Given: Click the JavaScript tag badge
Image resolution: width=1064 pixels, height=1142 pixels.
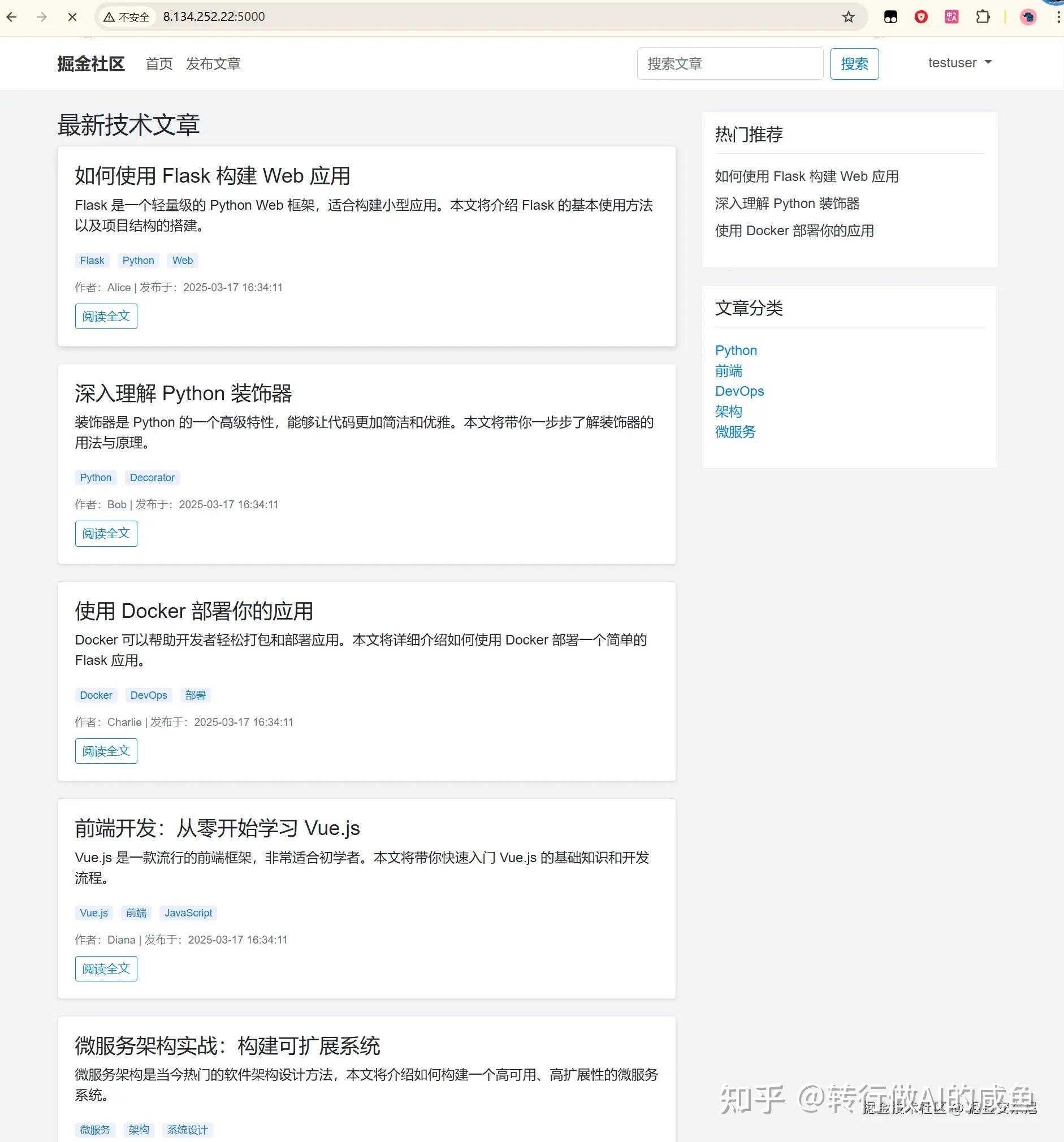Looking at the screenshot, I should pos(188,913).
